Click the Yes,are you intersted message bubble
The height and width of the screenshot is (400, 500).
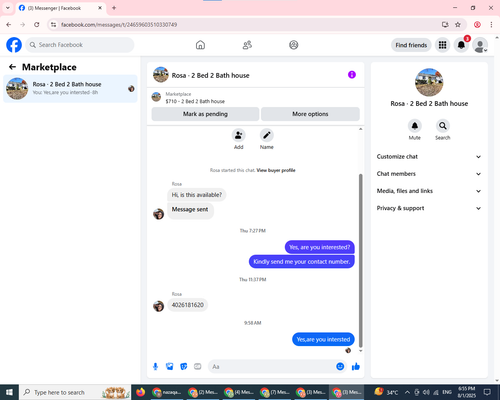323,339
